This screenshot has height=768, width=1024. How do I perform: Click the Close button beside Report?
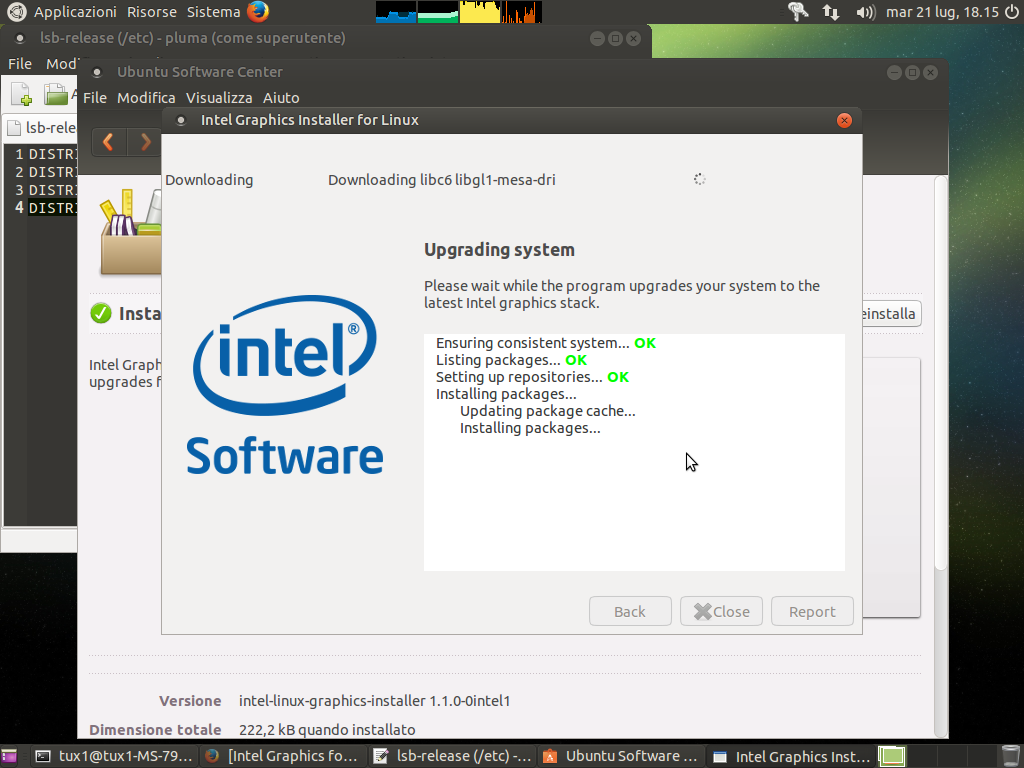[721, 612]
